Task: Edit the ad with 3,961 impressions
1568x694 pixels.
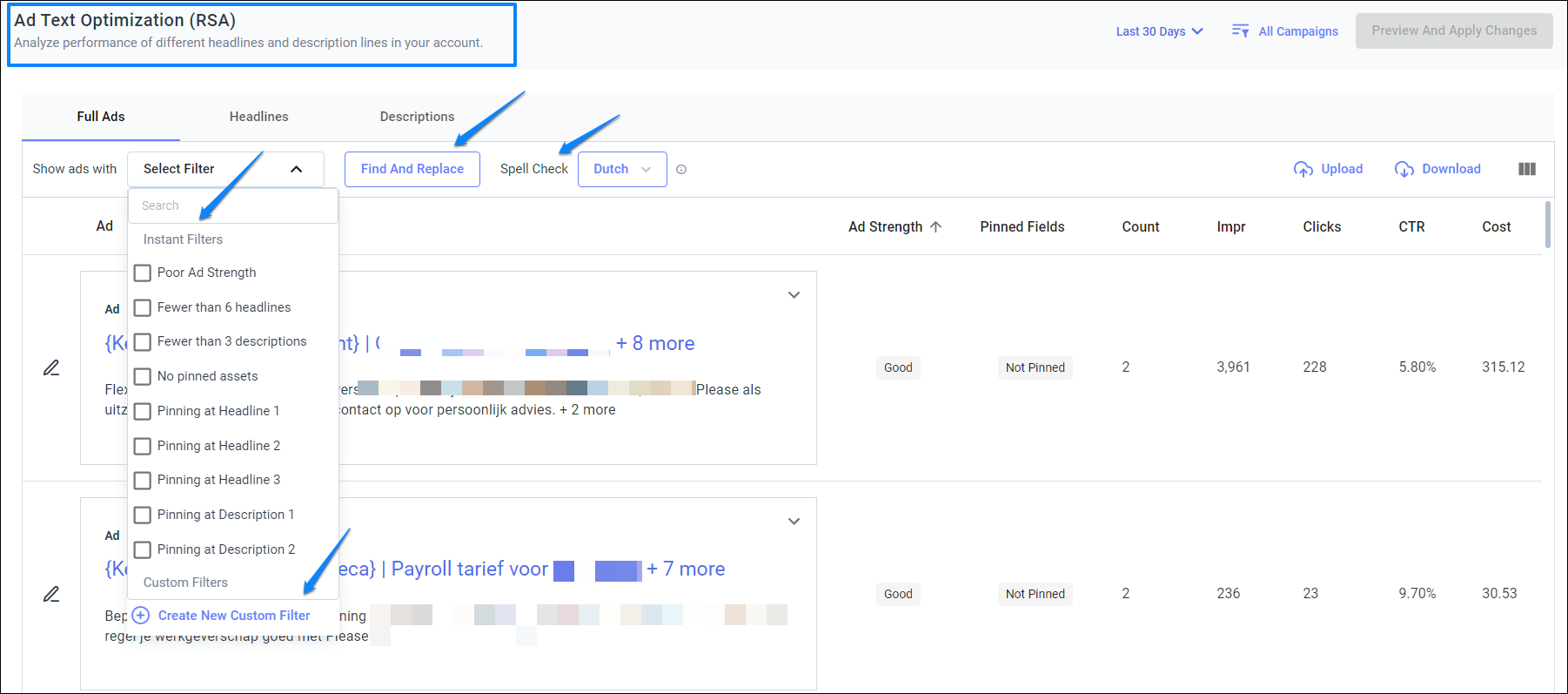Action: pyautogui.click(x=51, y=367)
